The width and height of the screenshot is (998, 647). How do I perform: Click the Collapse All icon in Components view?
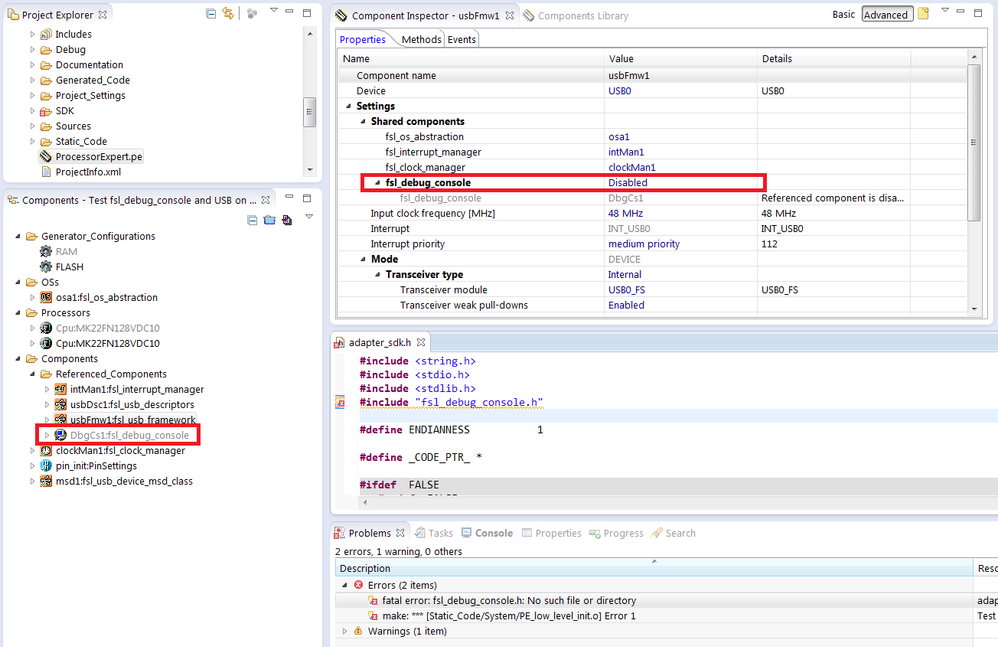pyautogui.click(x=254, y=220)
